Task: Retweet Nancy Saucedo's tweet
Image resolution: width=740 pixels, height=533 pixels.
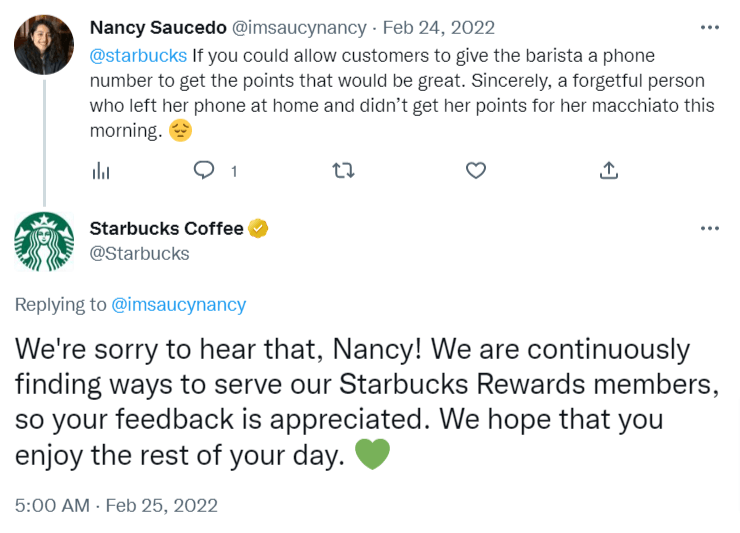Action: pos(342,171)
